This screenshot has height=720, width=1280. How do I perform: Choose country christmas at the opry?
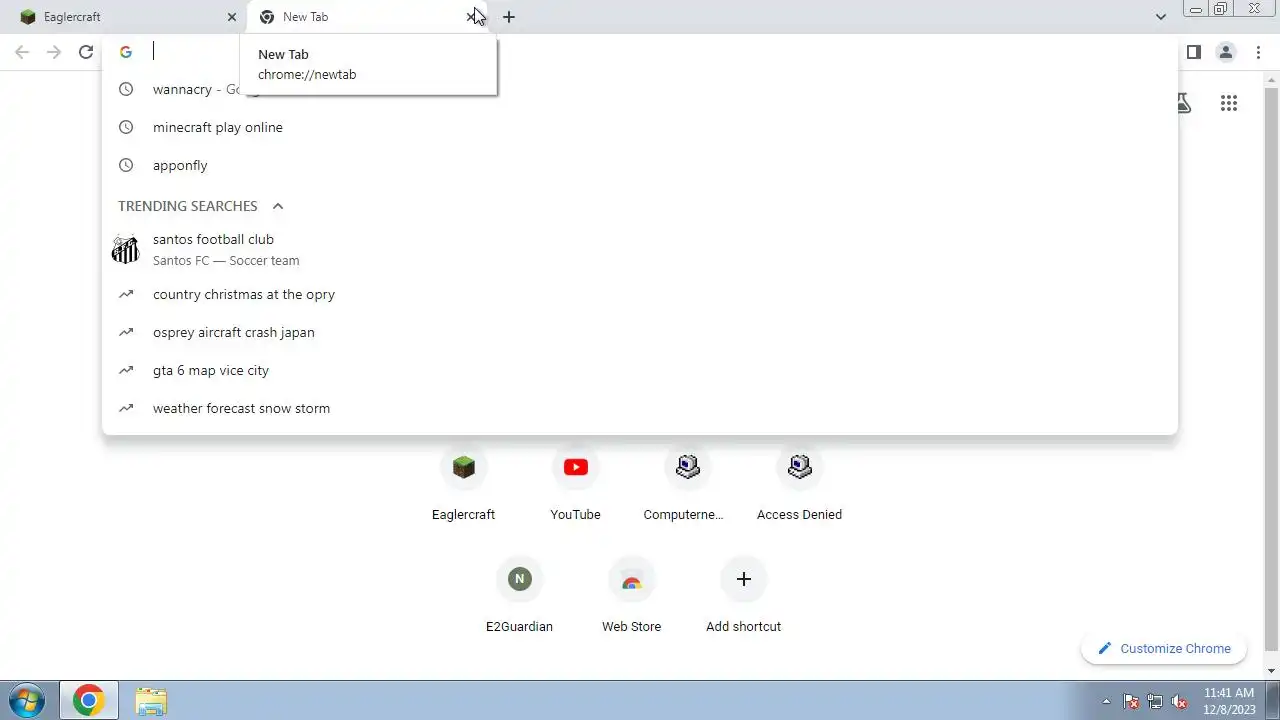tap(640, 294)
